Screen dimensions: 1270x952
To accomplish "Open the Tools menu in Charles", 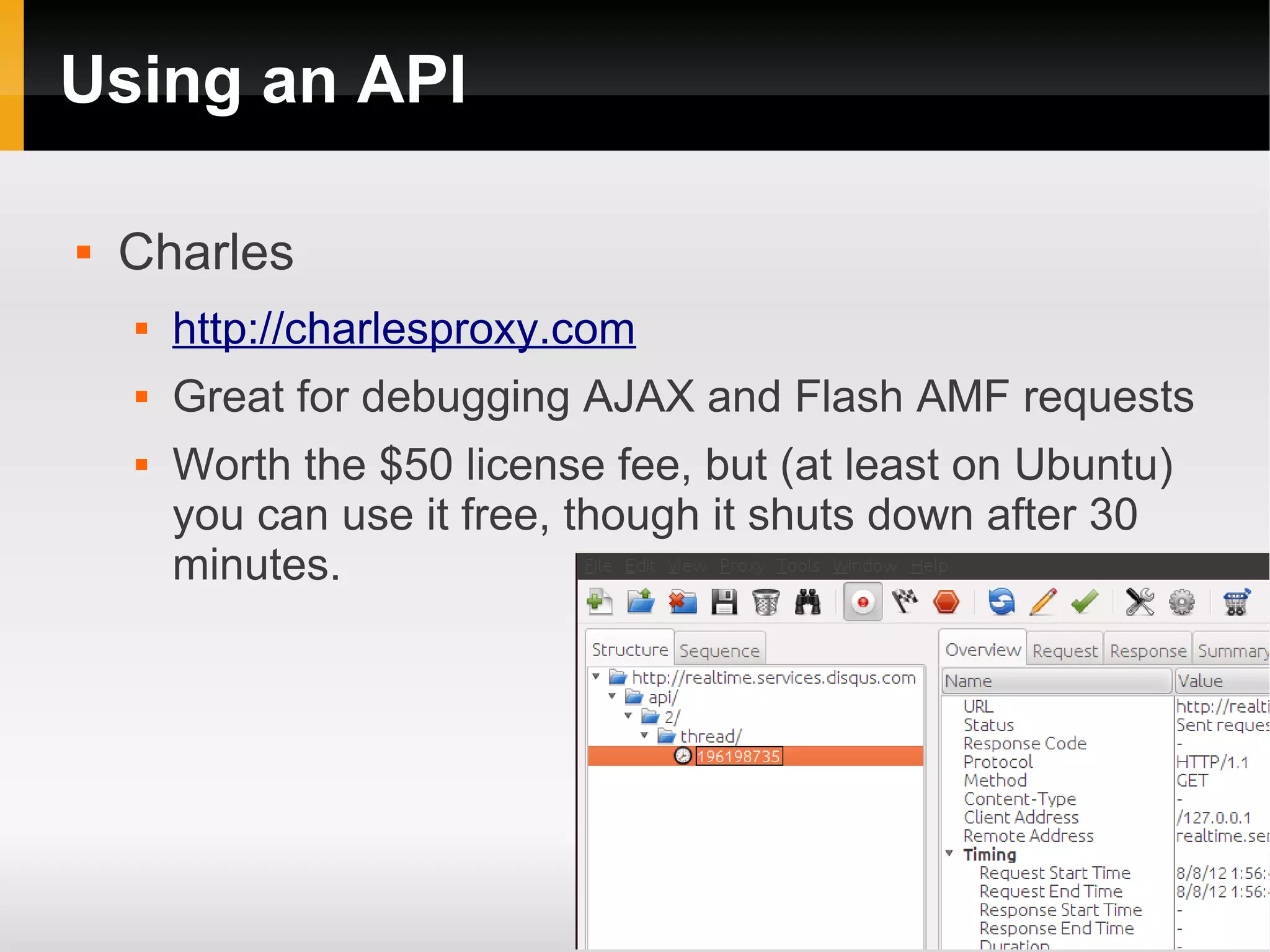I will pos(798,566).
